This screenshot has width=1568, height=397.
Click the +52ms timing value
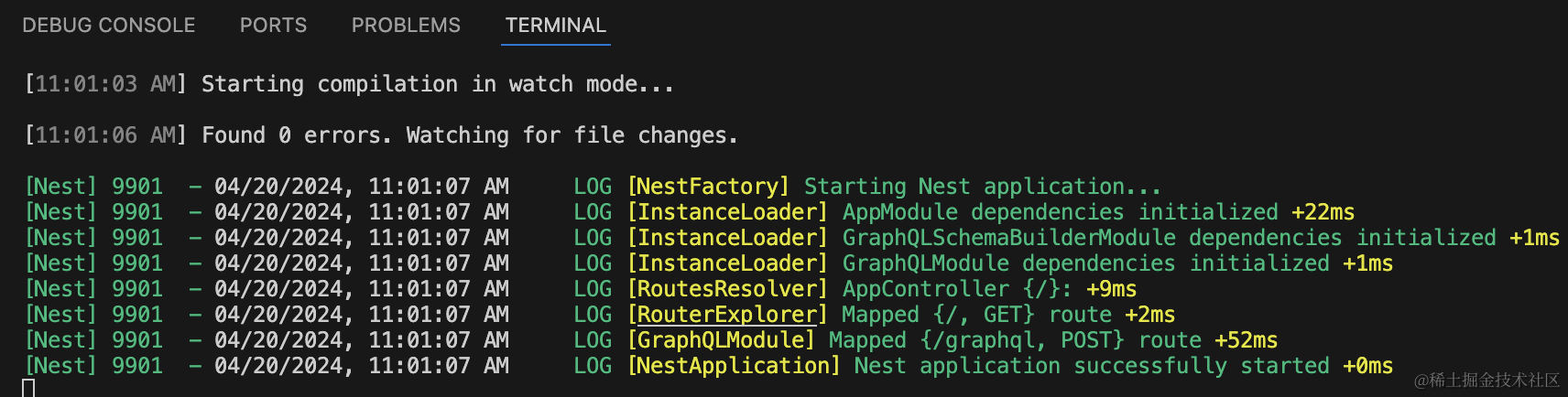(x=1246, y=340)
